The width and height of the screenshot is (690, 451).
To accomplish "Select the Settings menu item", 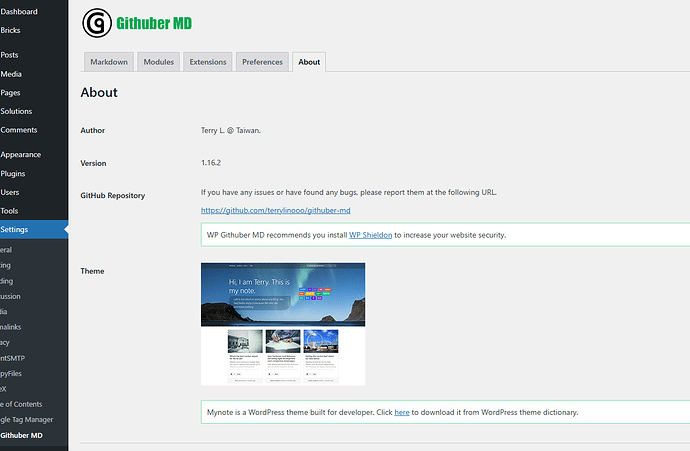I will pyautogui.click(x=15, y=230).
